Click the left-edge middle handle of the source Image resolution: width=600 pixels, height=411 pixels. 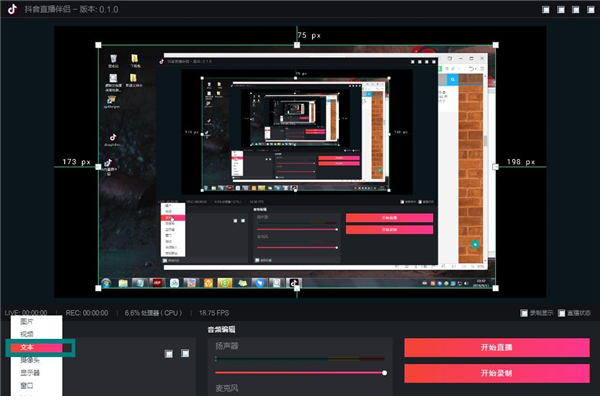[98, 167]
